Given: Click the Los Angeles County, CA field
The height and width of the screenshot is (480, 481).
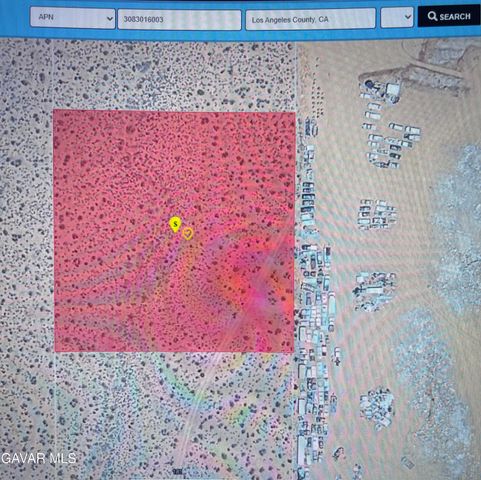Looking at the screenshot, I should pos(310,19).
